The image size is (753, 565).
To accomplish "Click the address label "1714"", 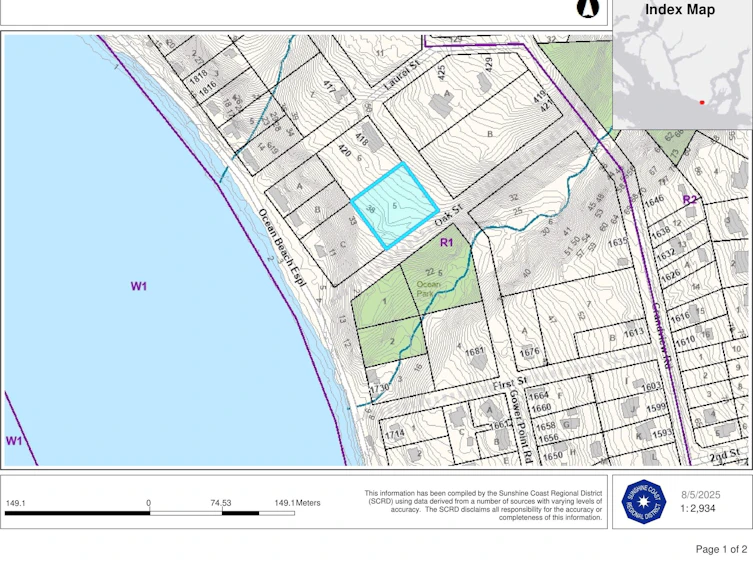I will 395,434.
